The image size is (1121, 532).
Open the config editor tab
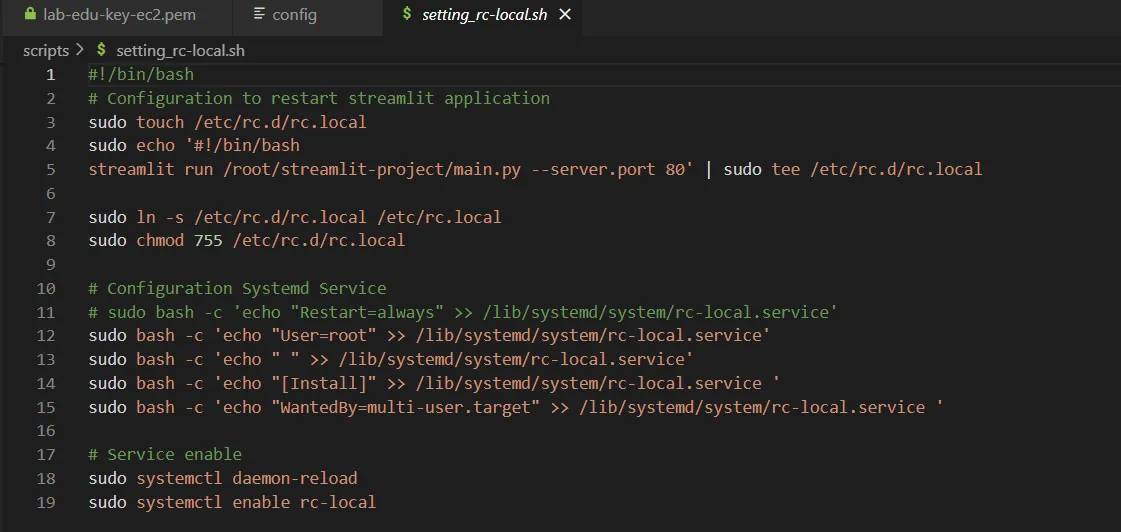pyautogui.click(x=308, y=14)
